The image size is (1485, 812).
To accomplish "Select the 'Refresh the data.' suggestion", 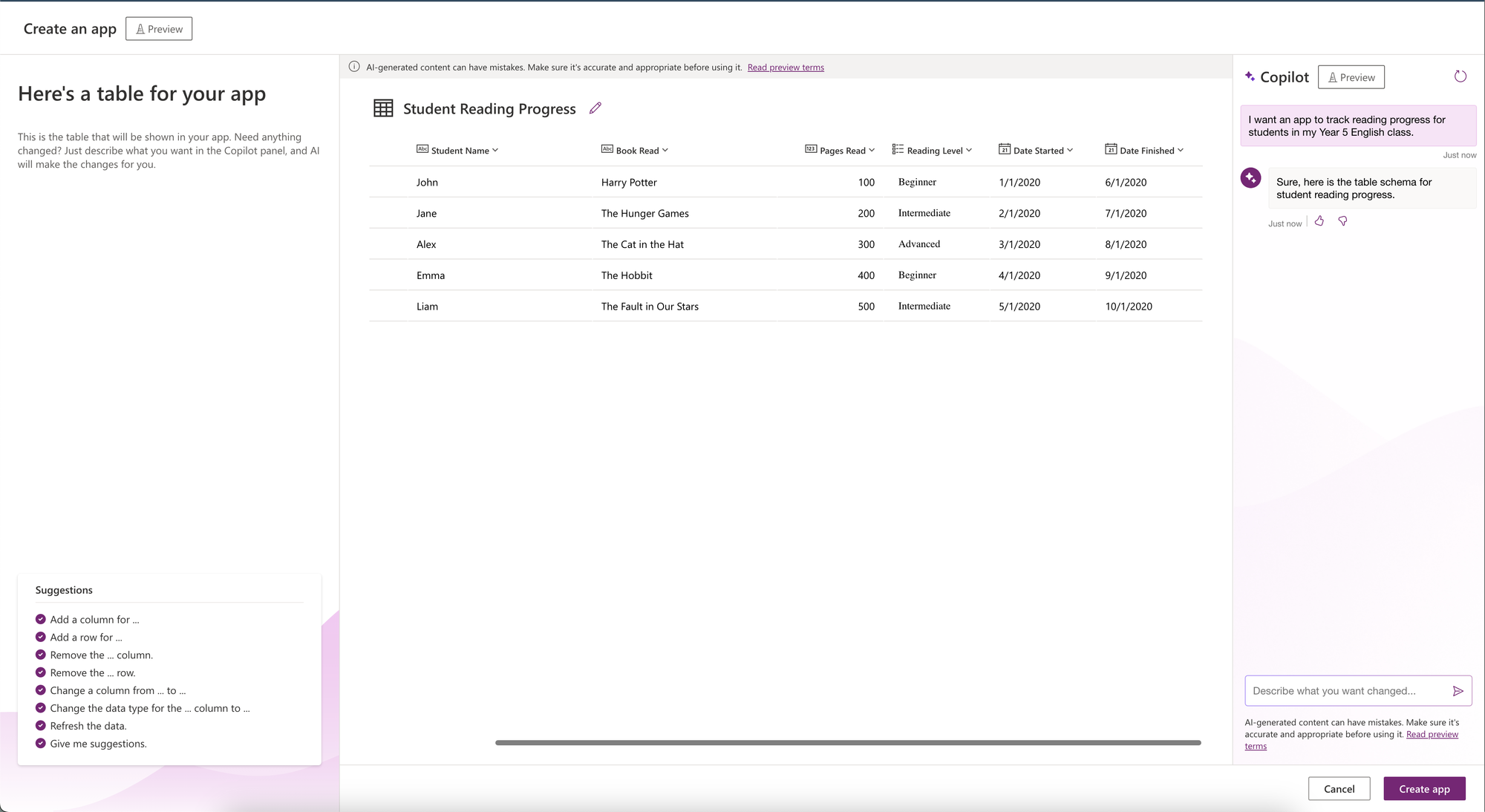I will pyautogui.click(x=88, y=727).
